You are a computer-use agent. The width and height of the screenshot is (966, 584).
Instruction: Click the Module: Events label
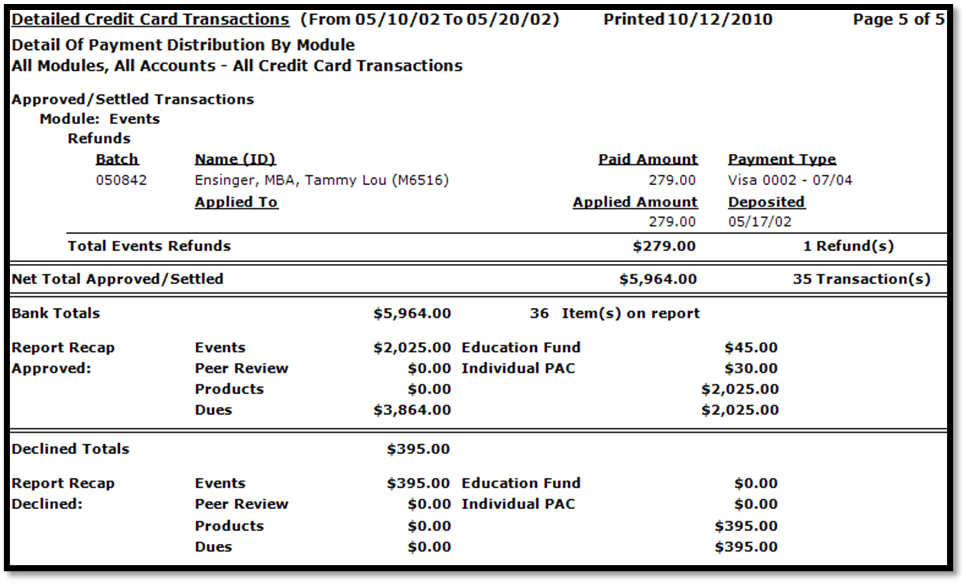(x=100, y=119)
